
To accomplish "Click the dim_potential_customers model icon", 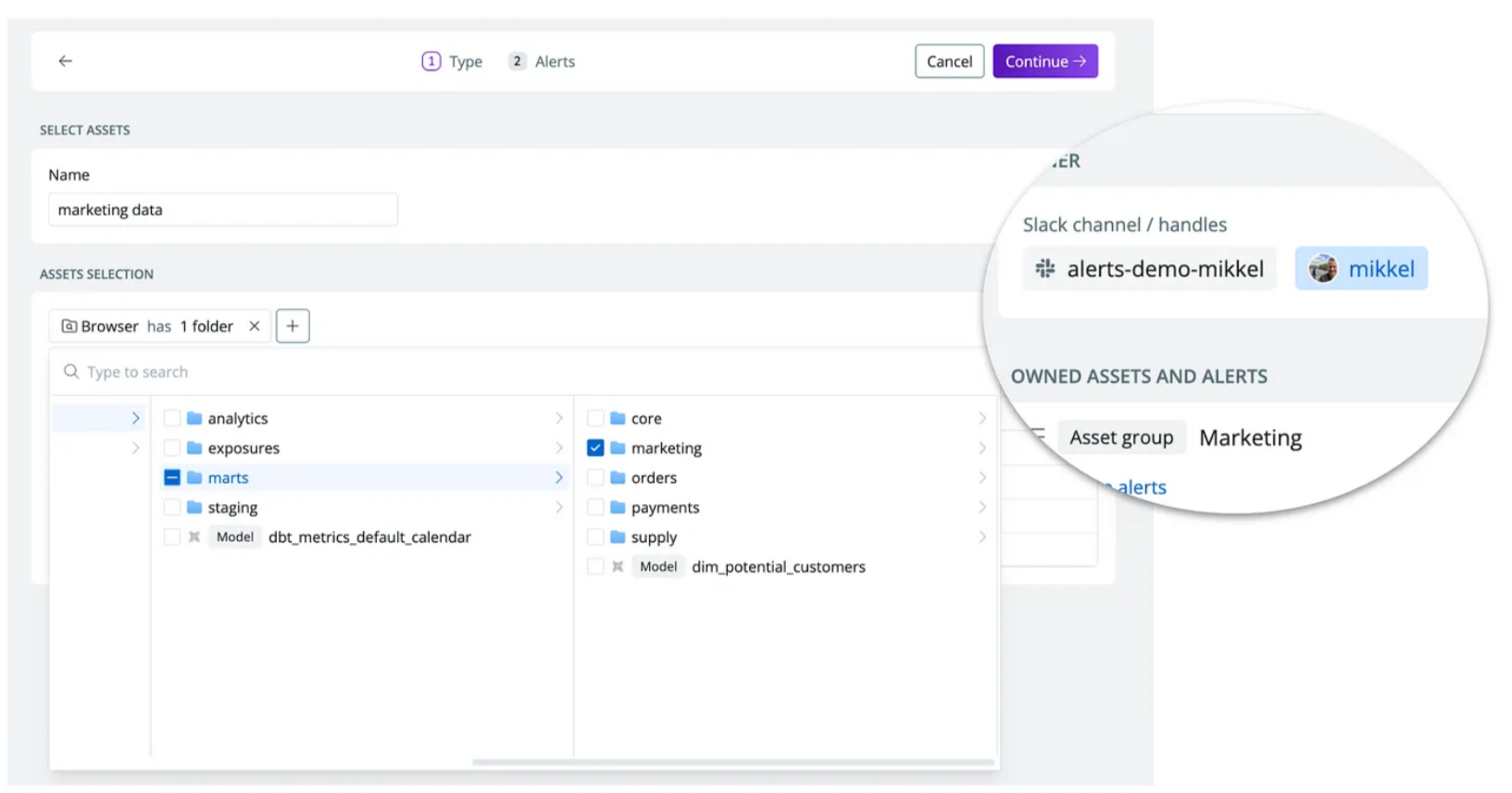I will point(618,567).
